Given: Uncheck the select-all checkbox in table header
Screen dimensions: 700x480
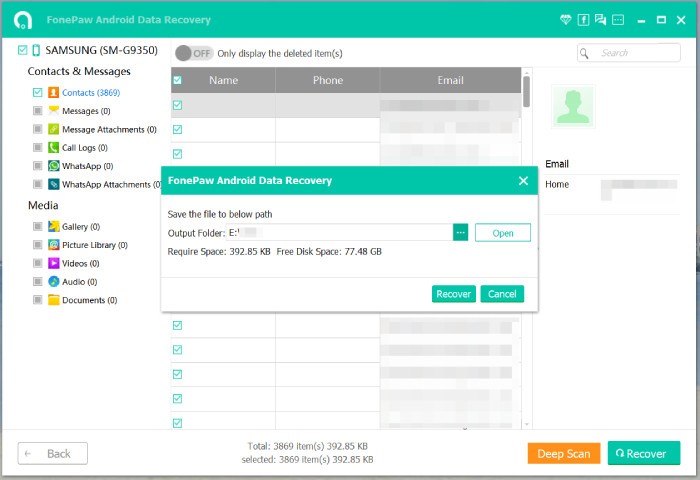Looking at the screenshot, I should [x=178, y=80].
